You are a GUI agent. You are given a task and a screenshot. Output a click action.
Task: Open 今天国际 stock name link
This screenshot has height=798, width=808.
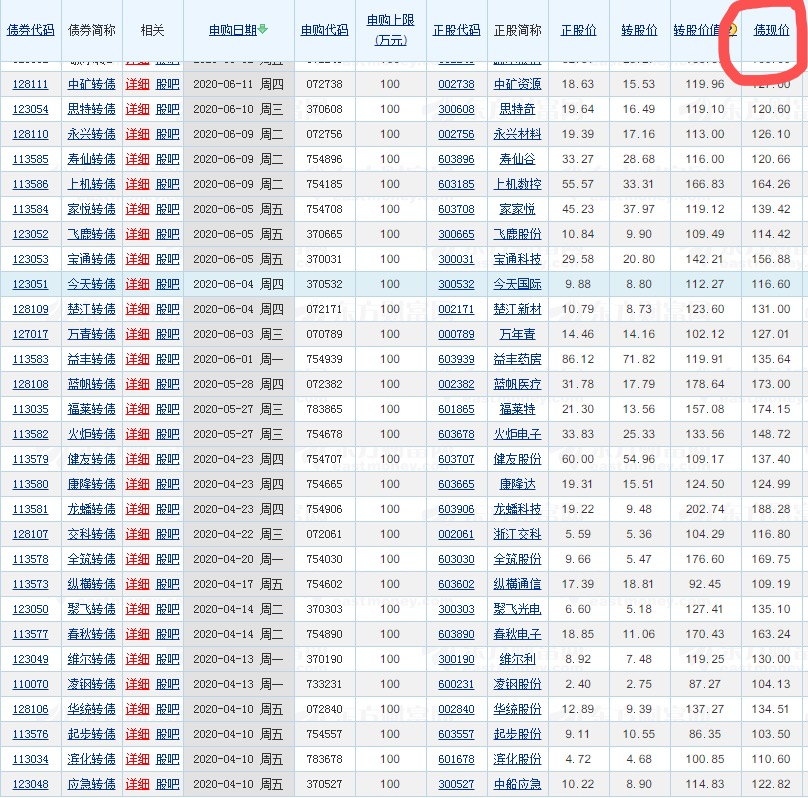point(517,284)
